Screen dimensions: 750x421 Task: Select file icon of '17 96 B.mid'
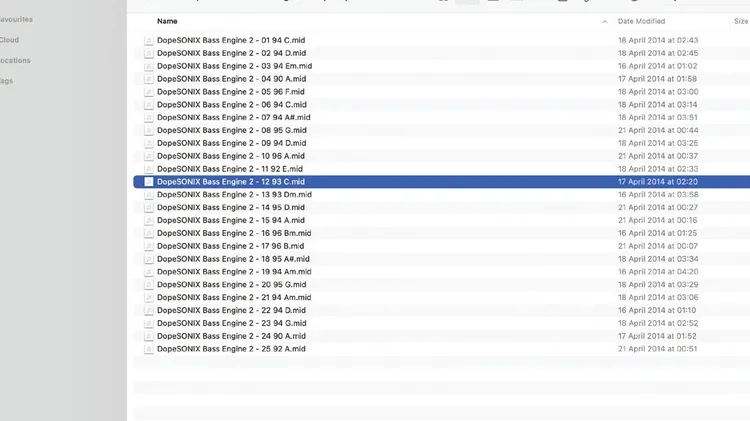(149, 247)
